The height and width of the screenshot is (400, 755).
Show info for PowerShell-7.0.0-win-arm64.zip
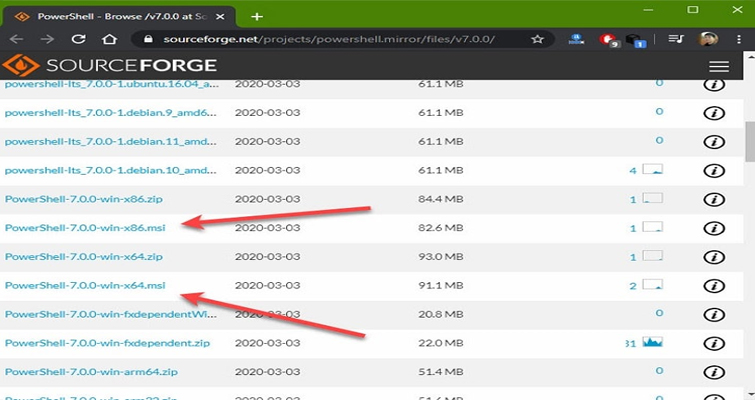pos(714,372)
